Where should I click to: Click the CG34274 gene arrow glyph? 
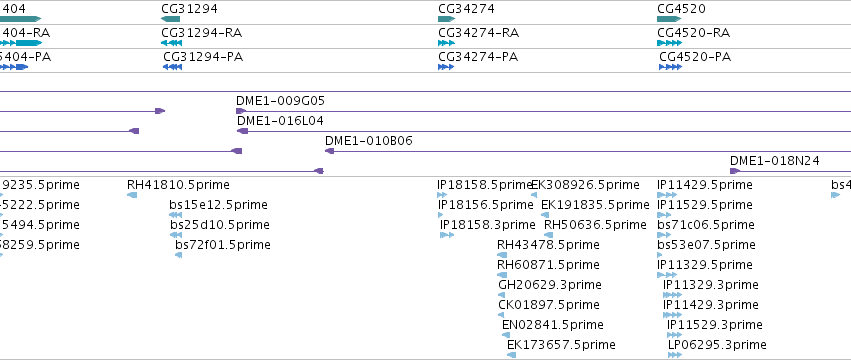click(x=447, y=19)
